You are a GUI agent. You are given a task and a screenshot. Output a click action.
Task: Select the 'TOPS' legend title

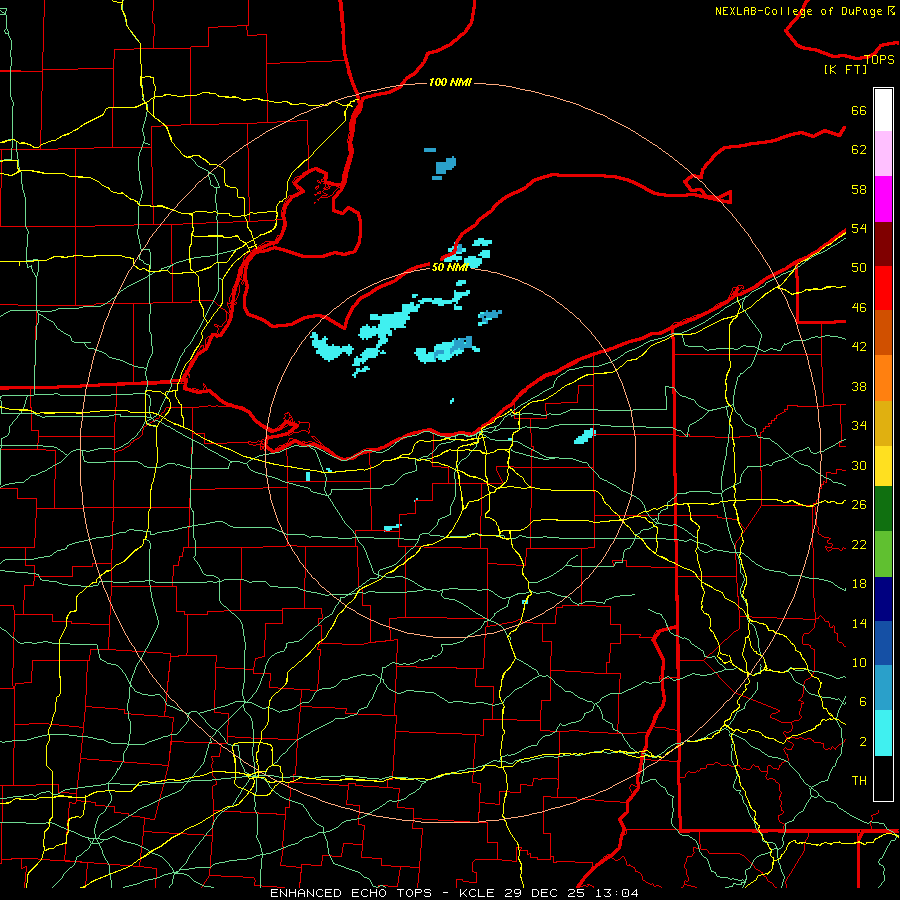(x=879, y=60)
